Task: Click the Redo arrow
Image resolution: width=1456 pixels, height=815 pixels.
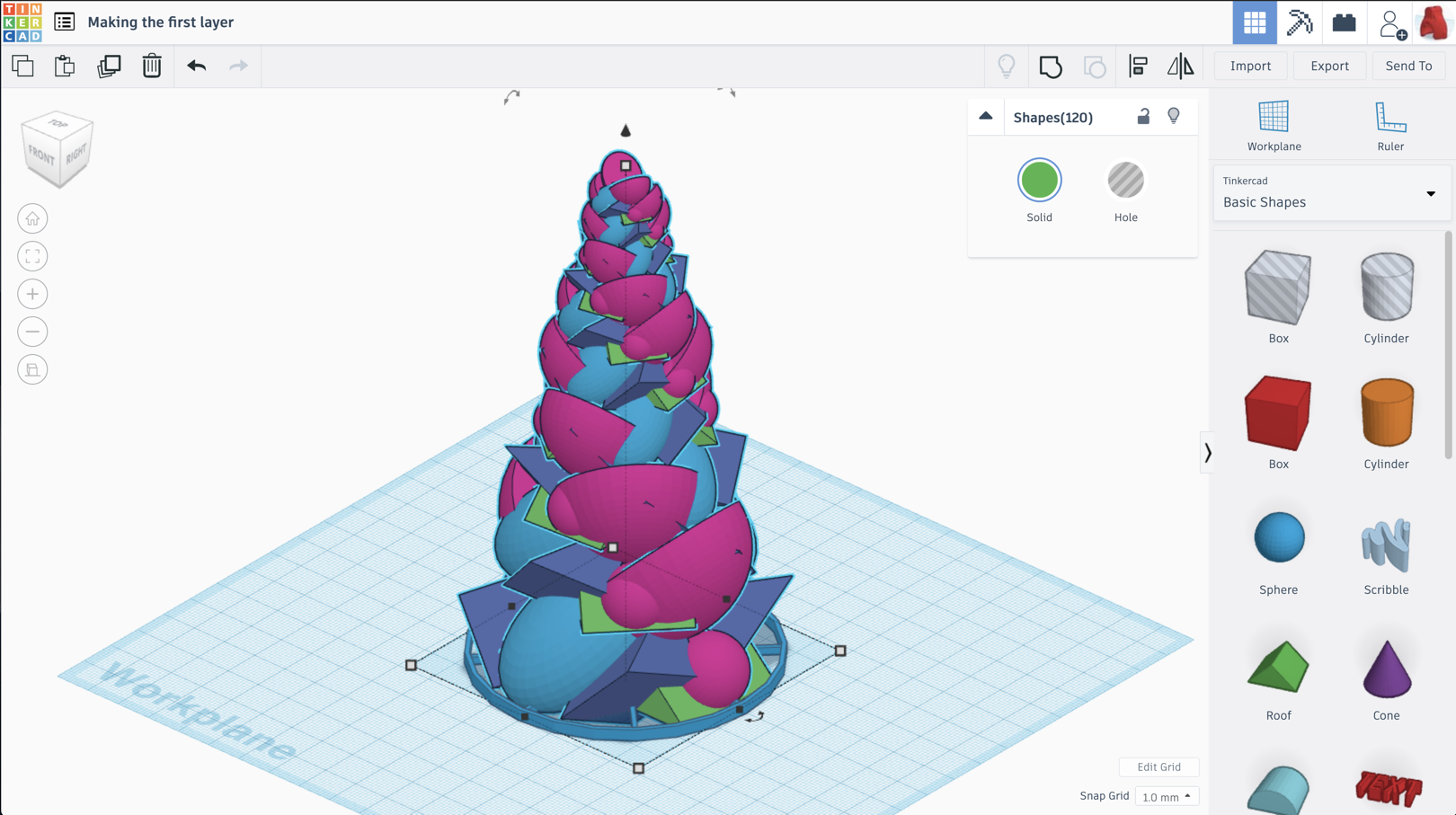Action: click(238, 66)
